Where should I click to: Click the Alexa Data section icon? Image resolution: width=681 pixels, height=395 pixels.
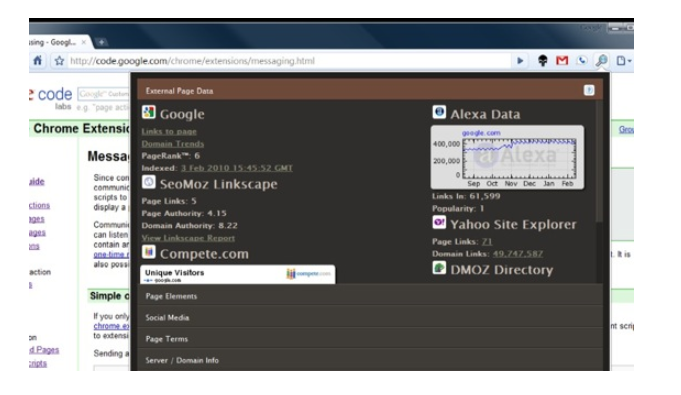click(439, 112)
